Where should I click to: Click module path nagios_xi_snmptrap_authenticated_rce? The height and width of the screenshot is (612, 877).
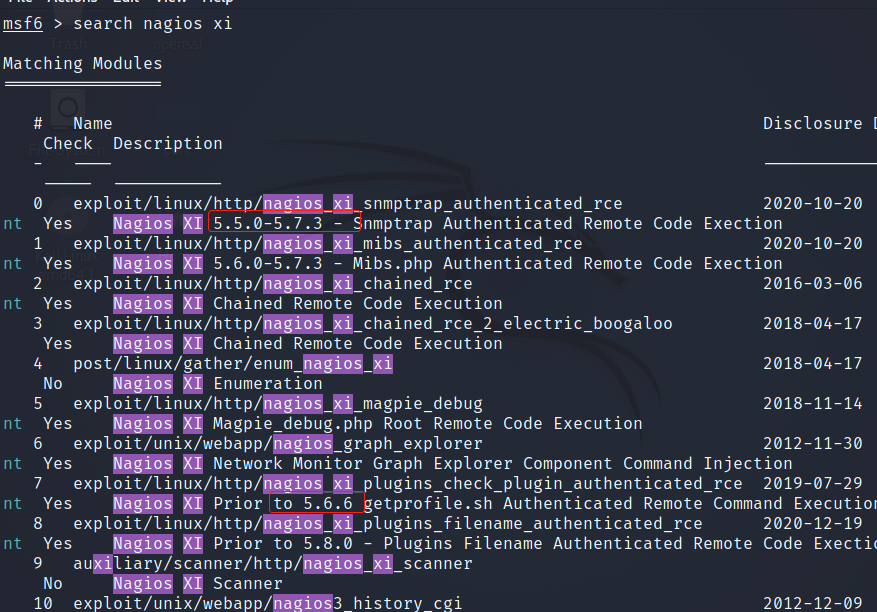(348, 203)
